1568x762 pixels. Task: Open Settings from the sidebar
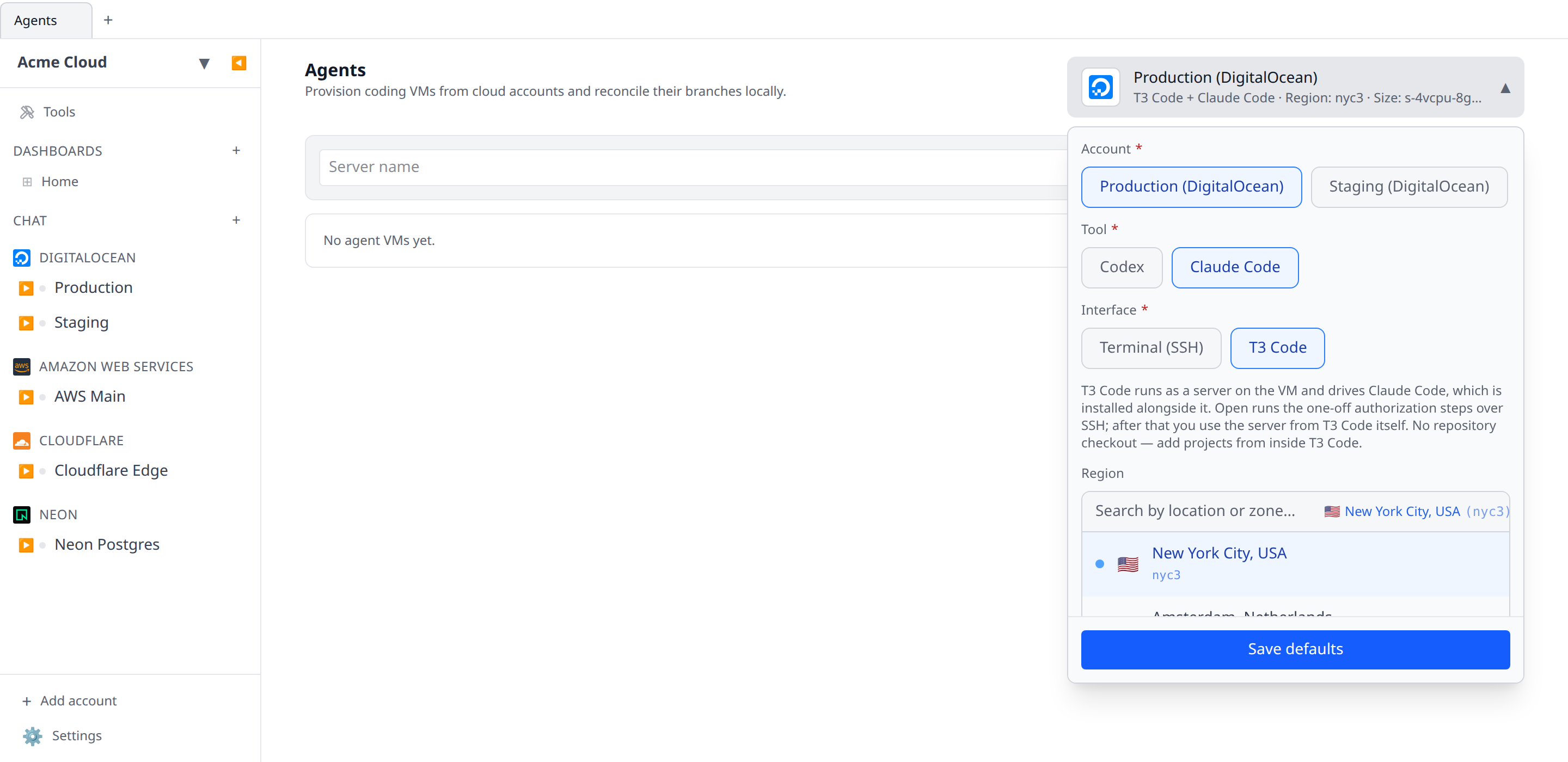coord(62,736)
